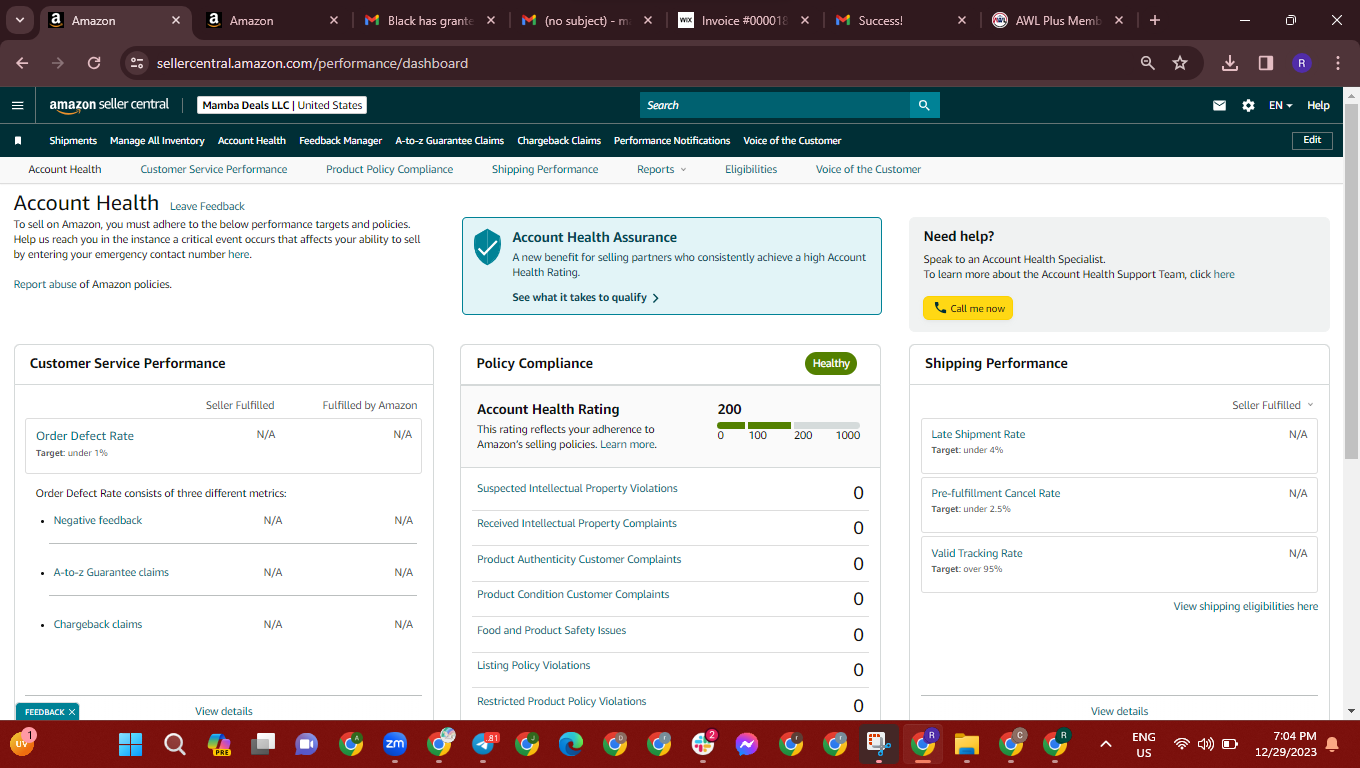Open the site information icon in the address bar

(x=137, y=63)
